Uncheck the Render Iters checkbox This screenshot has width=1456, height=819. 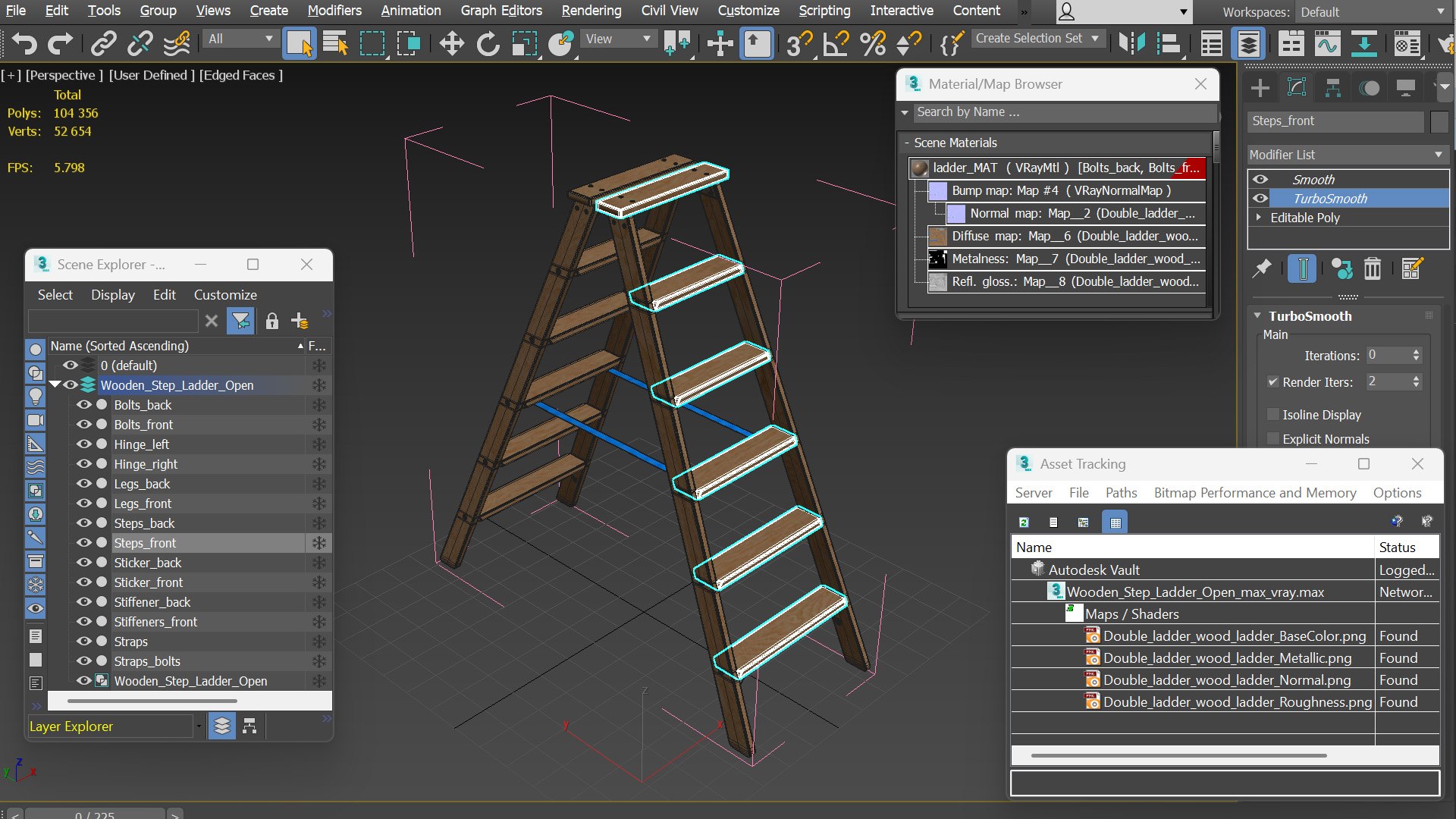1273,381
